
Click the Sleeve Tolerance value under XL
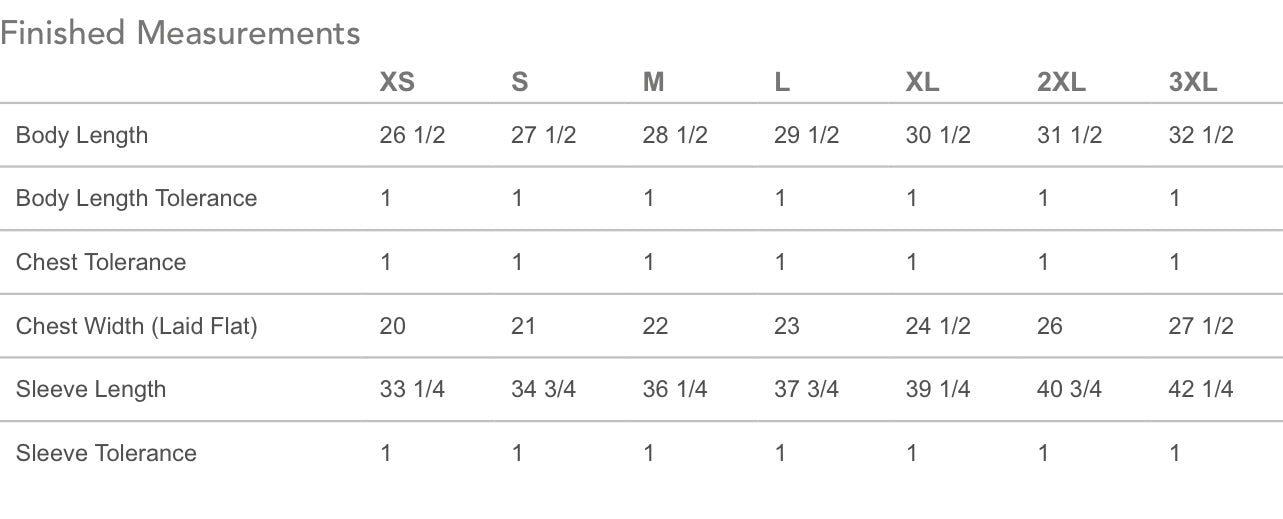pyautogui.click(x=912, y=453)
